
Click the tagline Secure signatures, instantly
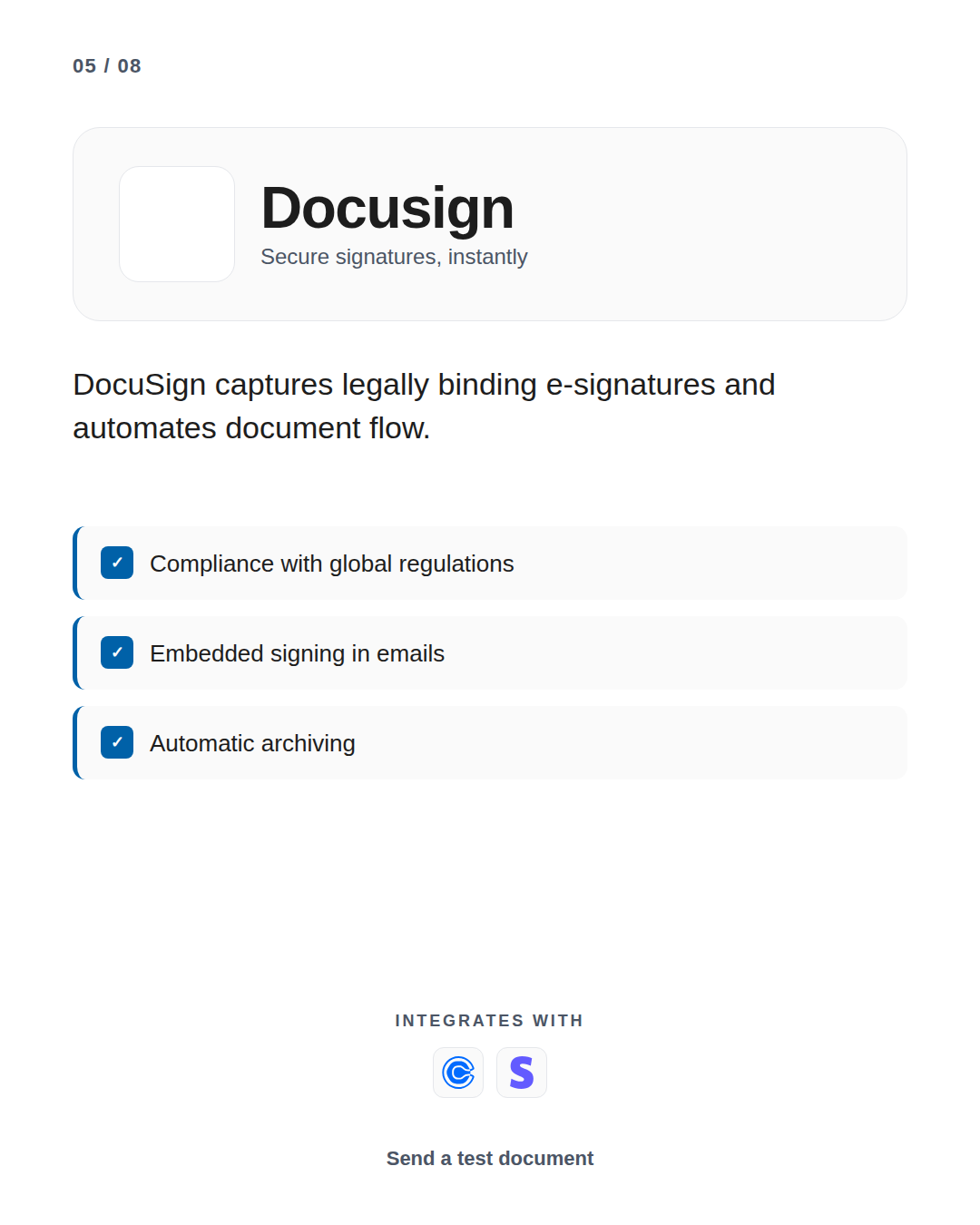(394, 257)
